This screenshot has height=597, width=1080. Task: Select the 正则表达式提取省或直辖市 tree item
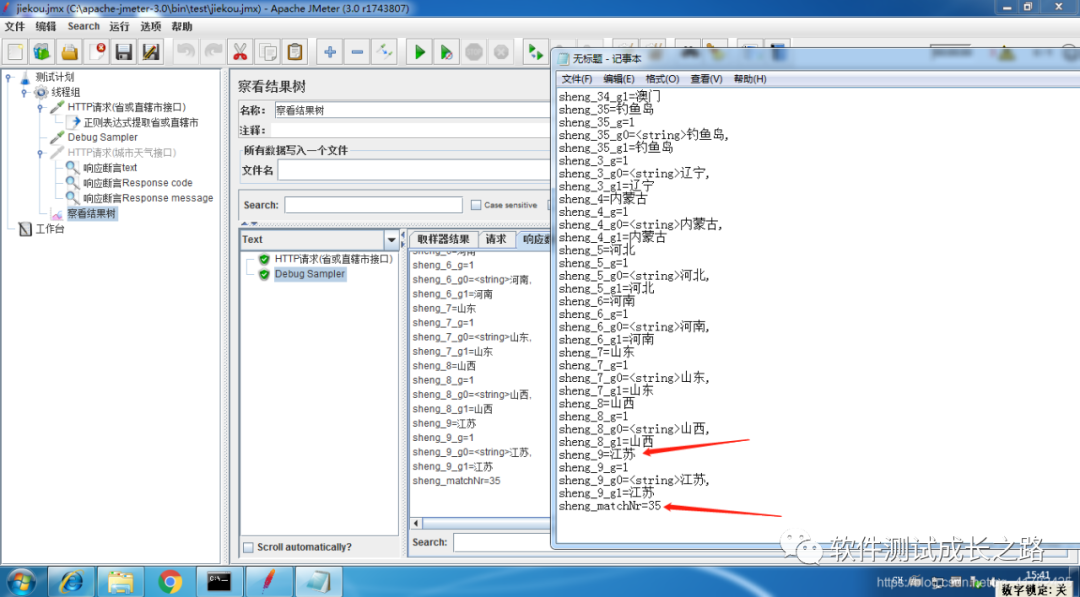click(141, 123)
